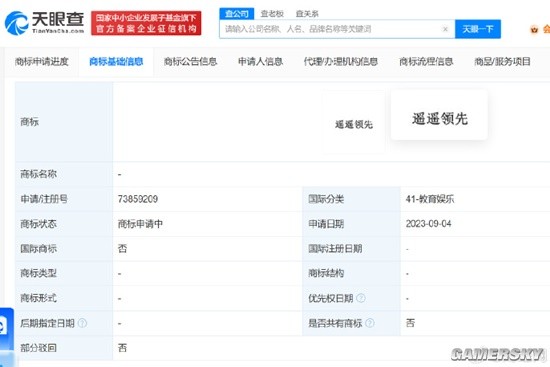Click the 商标状态 label cell
Screen dimensions: 550x367
(x=64, y=224)
